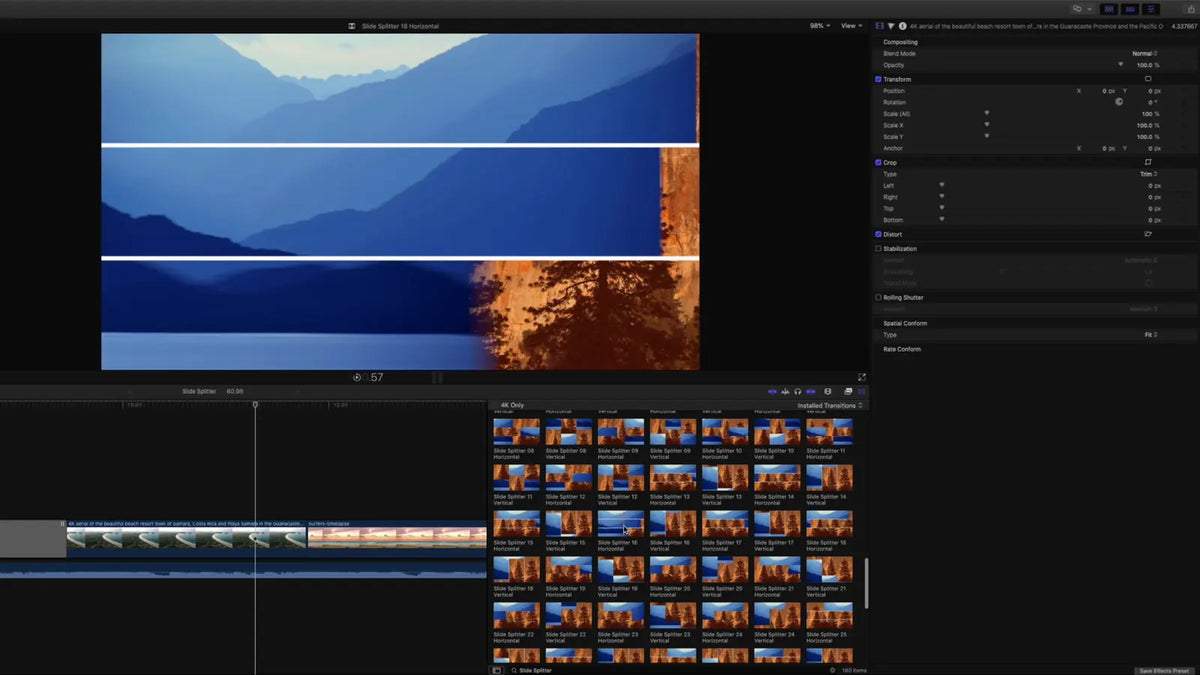Image resolution: width=1200 pixels, height=675 pixels.
Task: Click the transitions browser scrollbar
Action: [x=866, y=583]
